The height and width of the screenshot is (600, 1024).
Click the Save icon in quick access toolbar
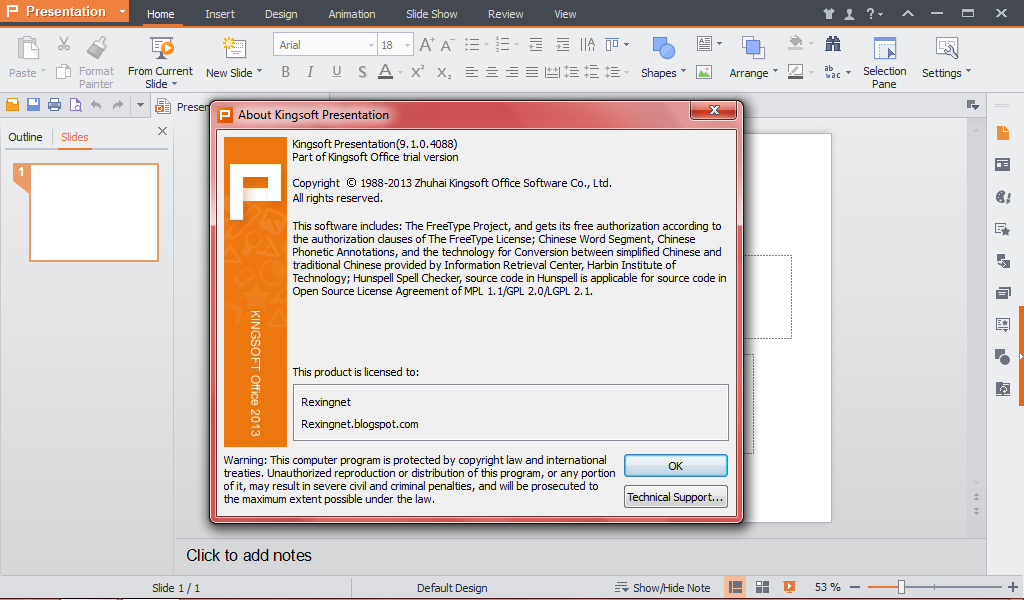point(32,104)
